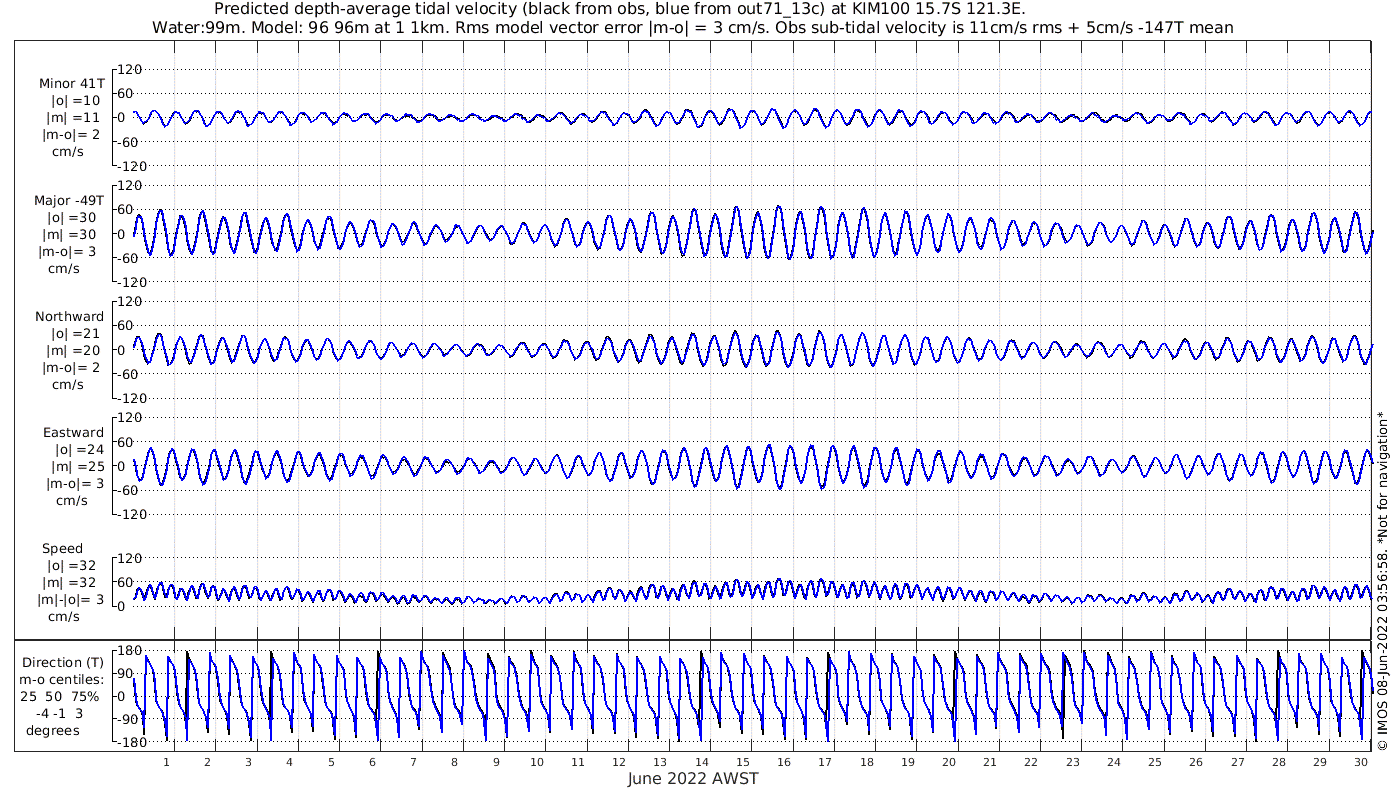The width and height of the screenshot is (1400, 800).
Task: Click the 'Northward' panel label
Action: pyautogui.click(x=70, y=317)
